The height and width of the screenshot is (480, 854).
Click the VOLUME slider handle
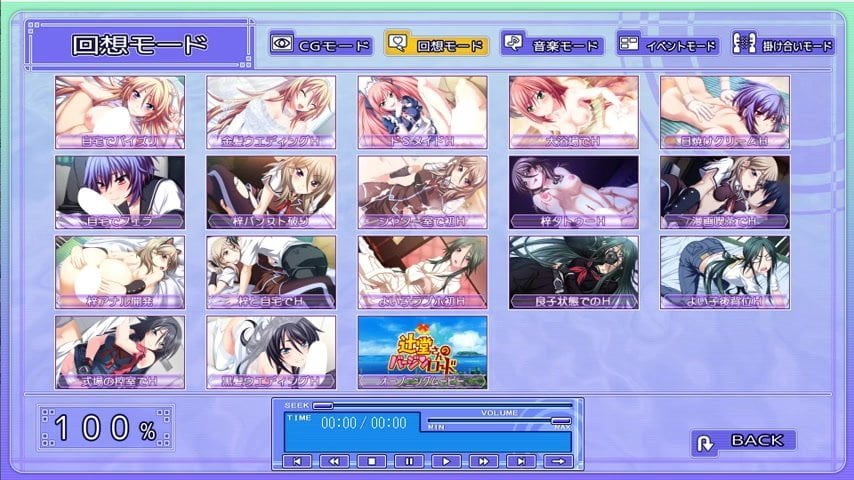561,420
